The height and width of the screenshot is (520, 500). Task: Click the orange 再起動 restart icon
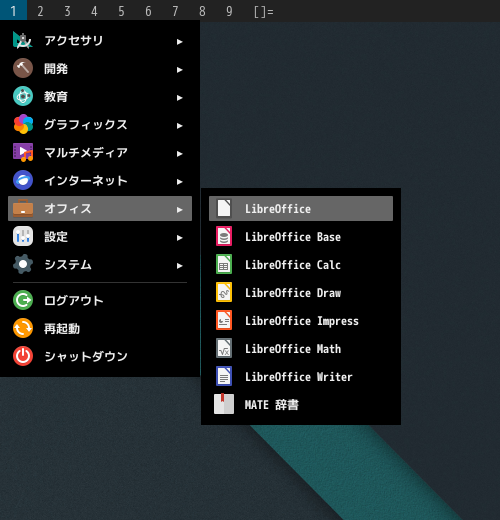[x=23, y=328]
